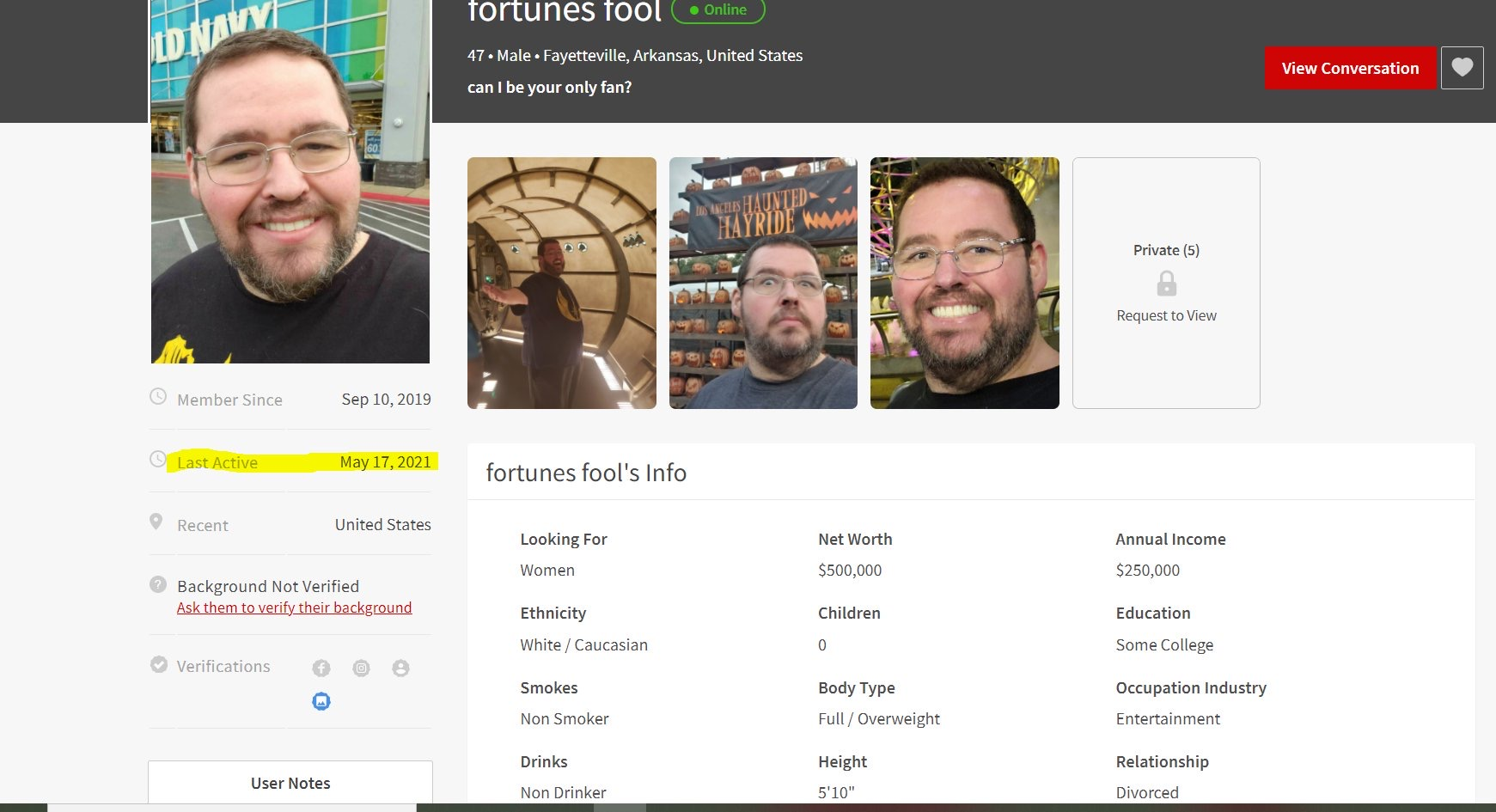Click the 'Relationship' label
This screenshot has height=812, width=1496.
point(1163,762)
